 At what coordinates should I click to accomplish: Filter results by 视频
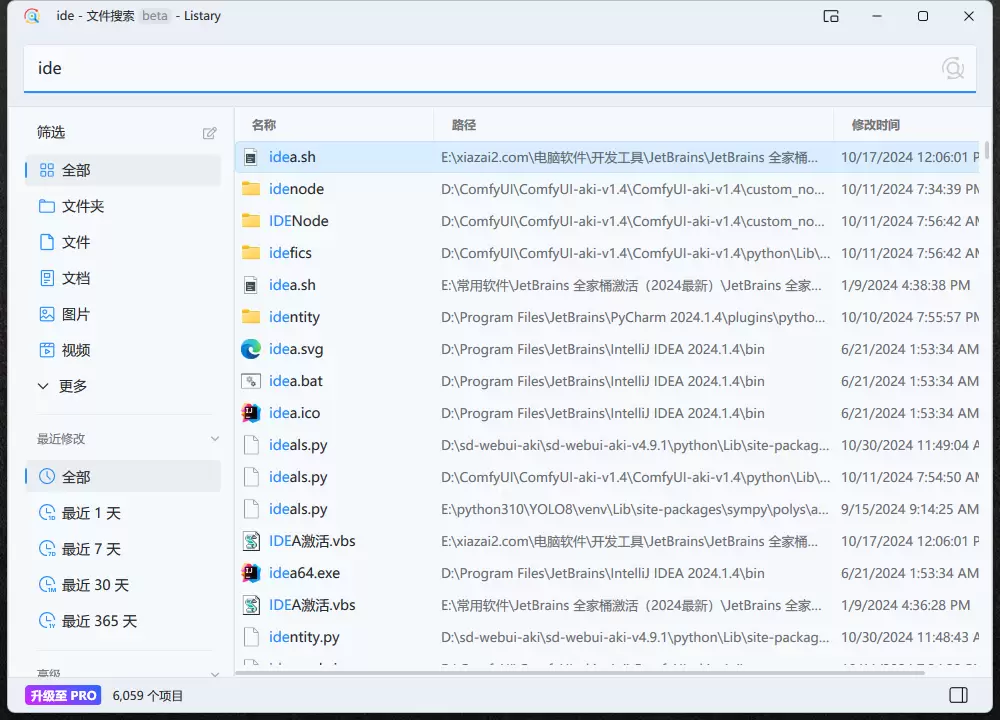(123, 350)
